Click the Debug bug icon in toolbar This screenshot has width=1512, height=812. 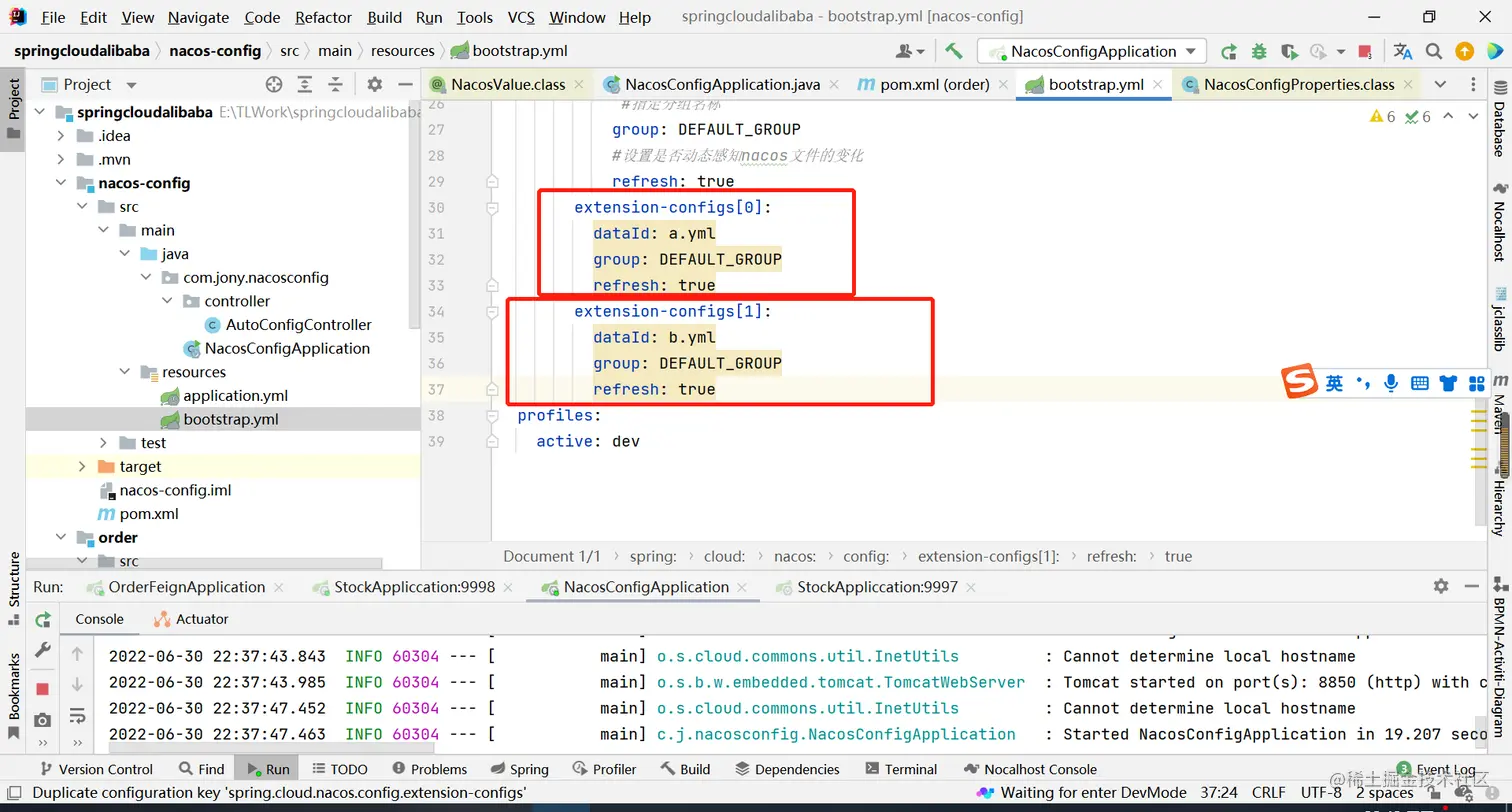tap(1259, 51)
